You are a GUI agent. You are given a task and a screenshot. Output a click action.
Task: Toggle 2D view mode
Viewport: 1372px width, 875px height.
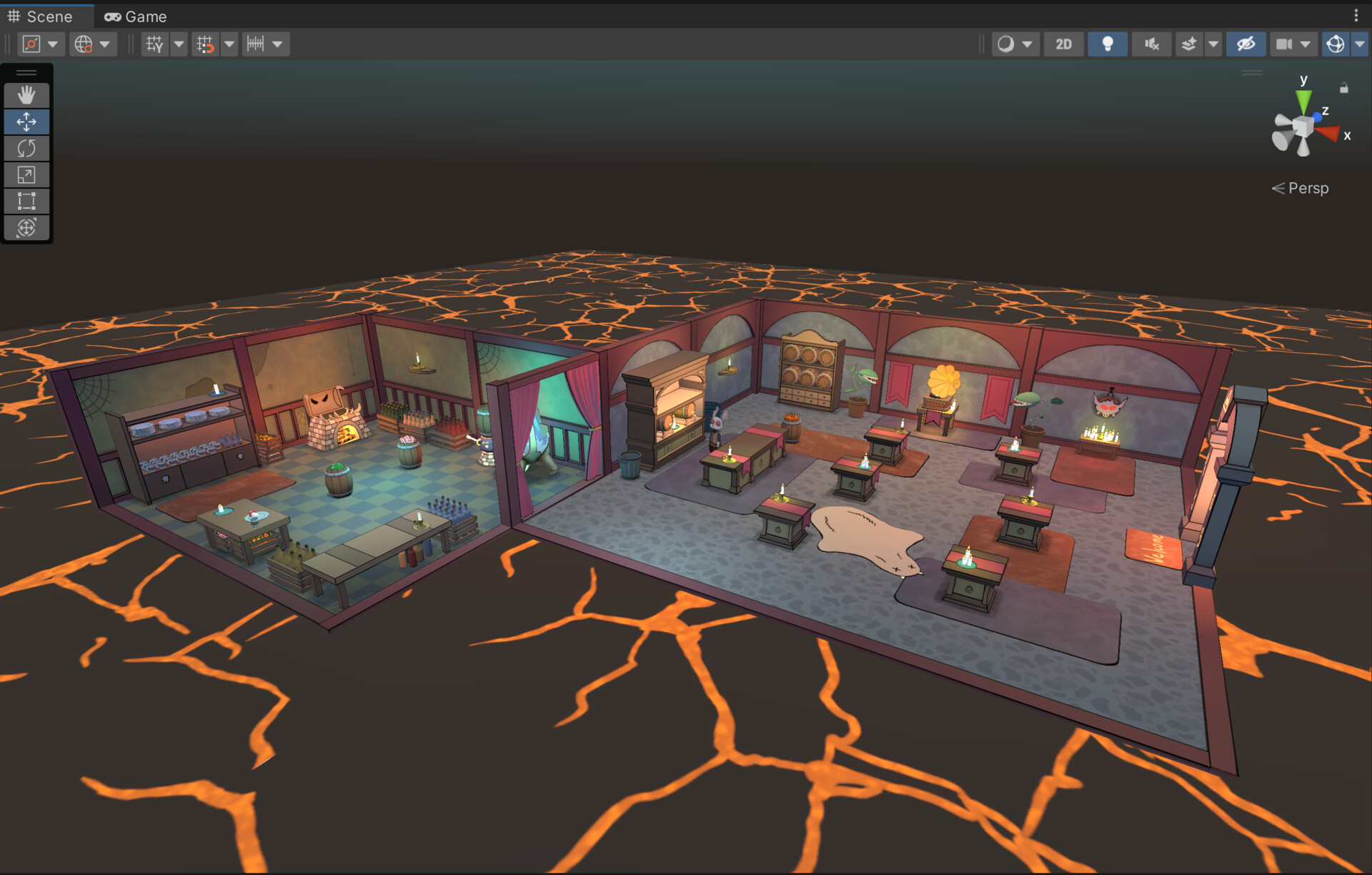coord(1063,44)
